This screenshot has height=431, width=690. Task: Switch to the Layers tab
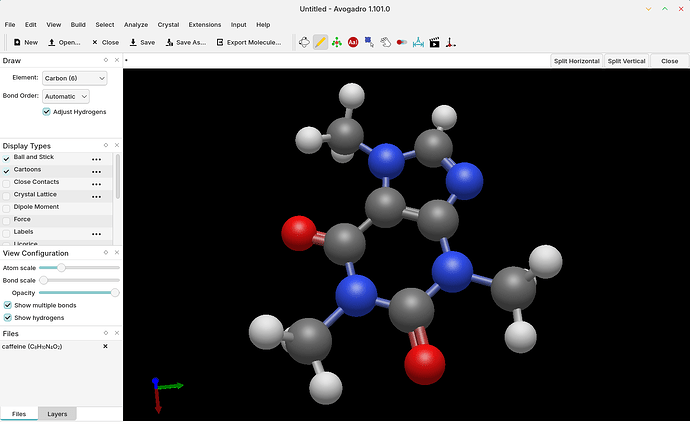pyautogui.click(x=57, y=413)
